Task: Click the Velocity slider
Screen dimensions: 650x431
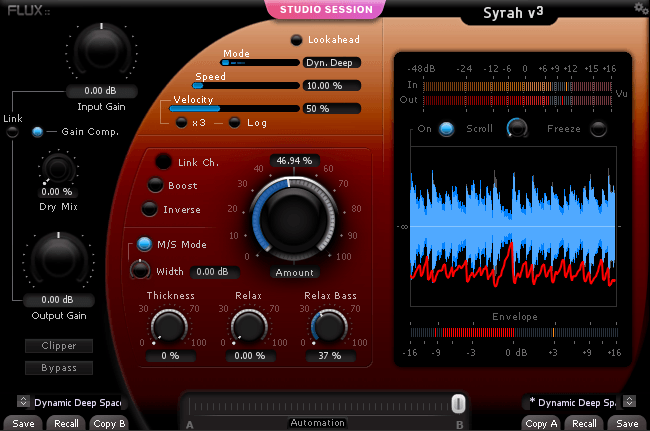Action: 234,109
